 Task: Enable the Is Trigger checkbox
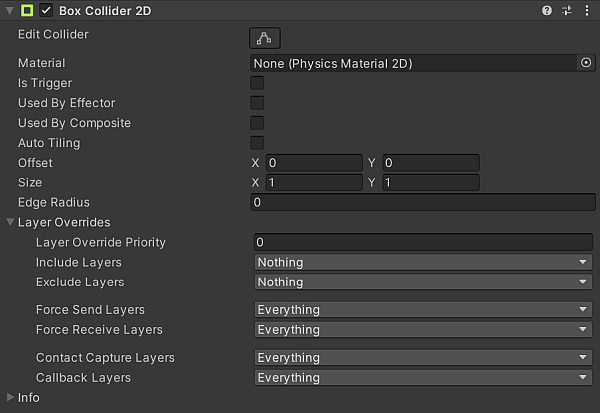click(257, 83)
